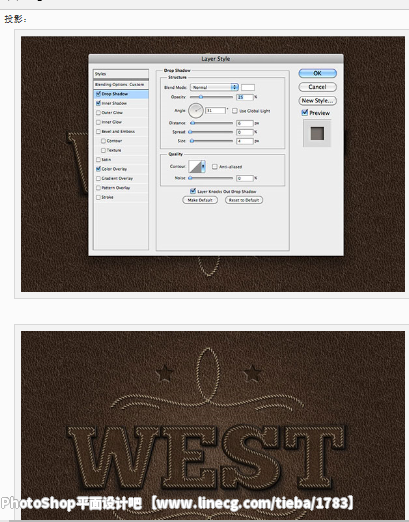Click the Noise value field
Screen dimensions: 409x522
click(x=245, y=178)
